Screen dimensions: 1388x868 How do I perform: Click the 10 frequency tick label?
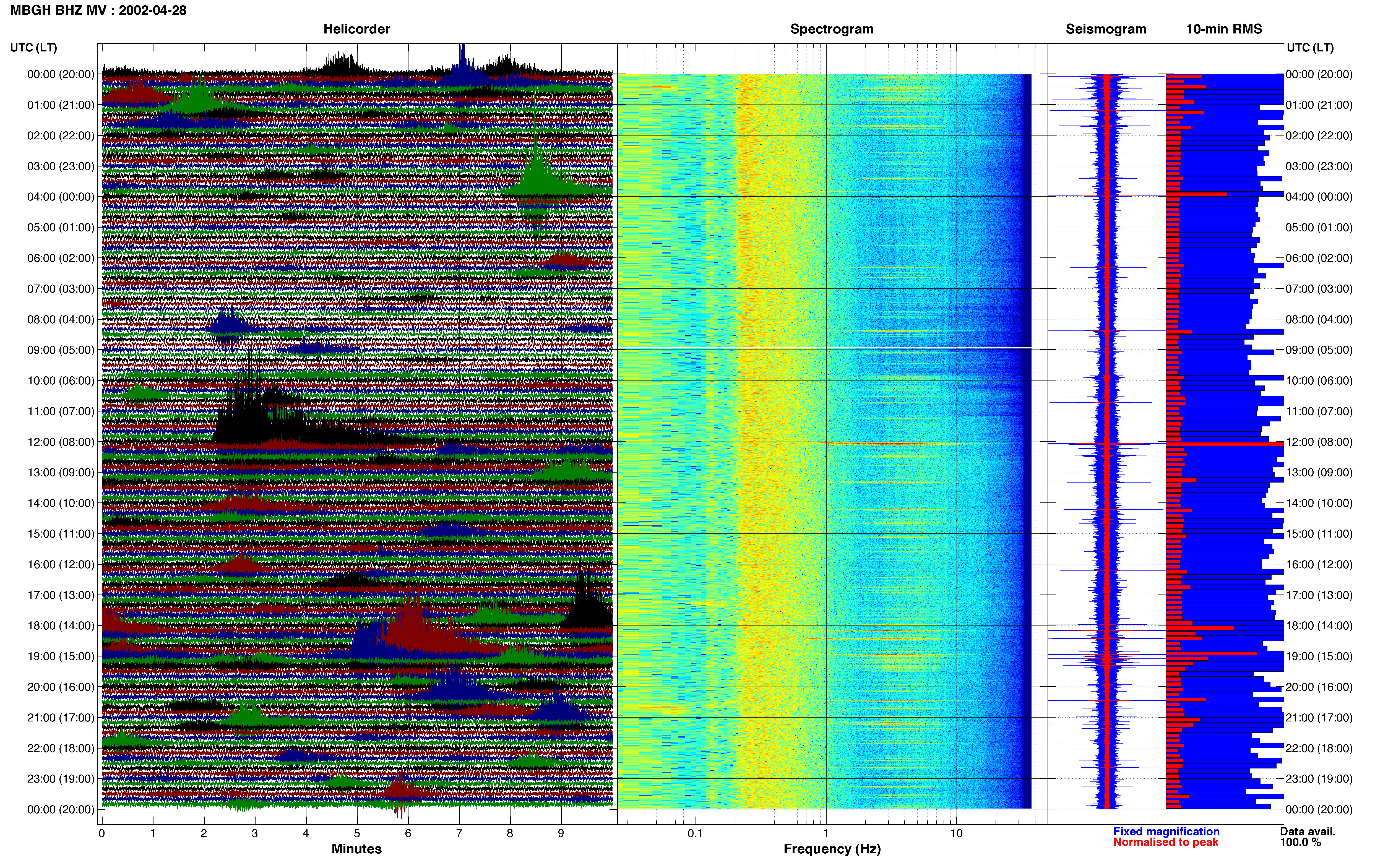pyautogui.click(x=956, y=833)
